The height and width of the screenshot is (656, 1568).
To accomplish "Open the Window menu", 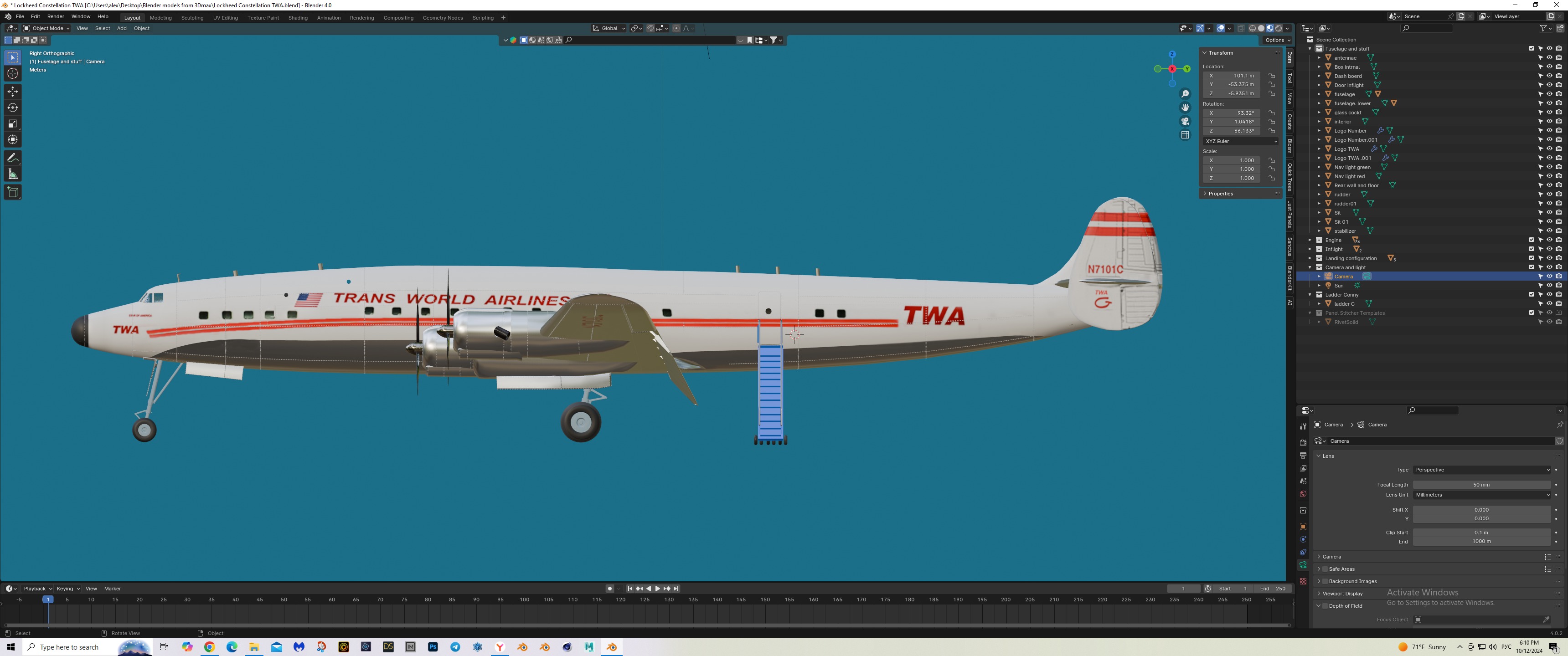I will tap(80, 16).
